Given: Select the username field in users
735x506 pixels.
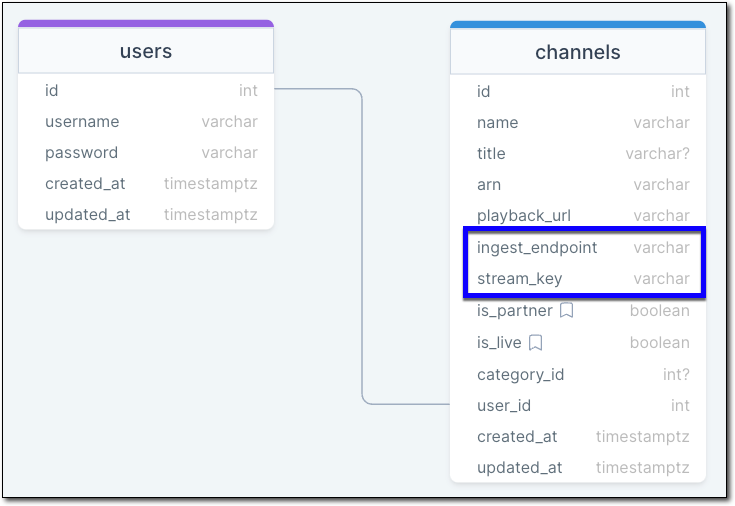Looking at the screenshot, I should tap(146, 121).
